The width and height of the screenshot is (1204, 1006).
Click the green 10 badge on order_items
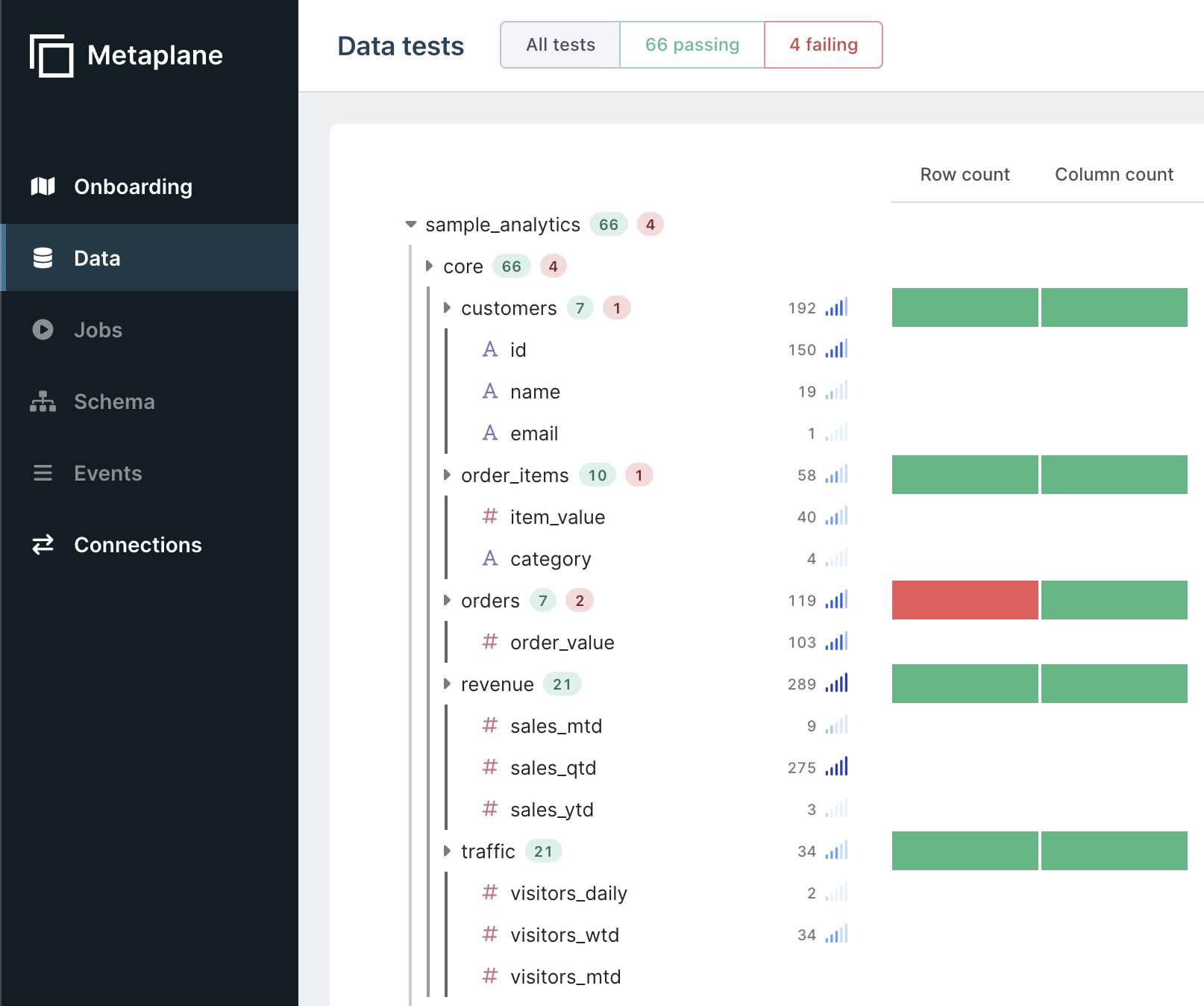pos(598,475)
